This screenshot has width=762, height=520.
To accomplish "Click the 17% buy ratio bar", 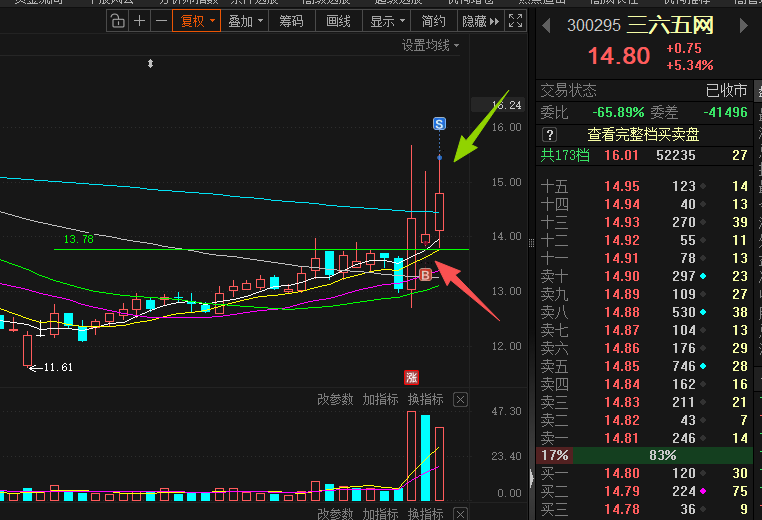I will pyautogui.click(x=554, y=455).
